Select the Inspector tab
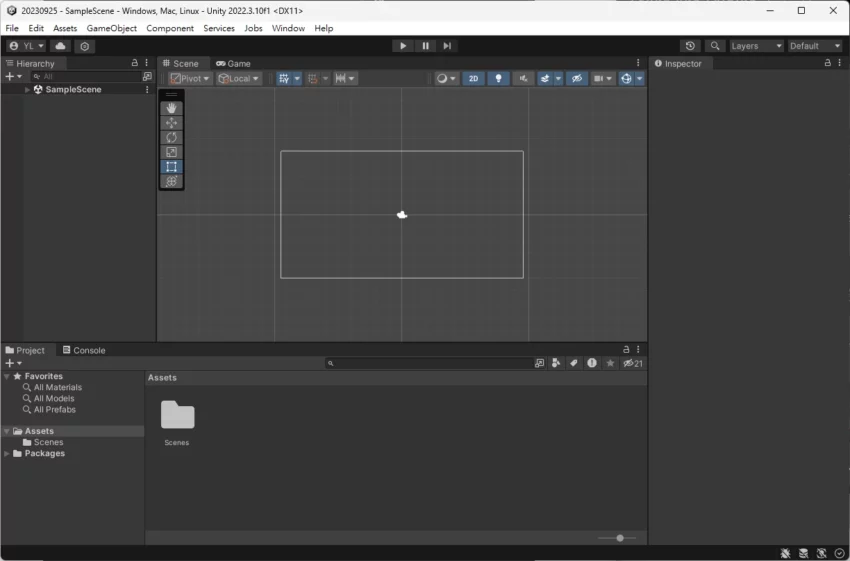 678,63
